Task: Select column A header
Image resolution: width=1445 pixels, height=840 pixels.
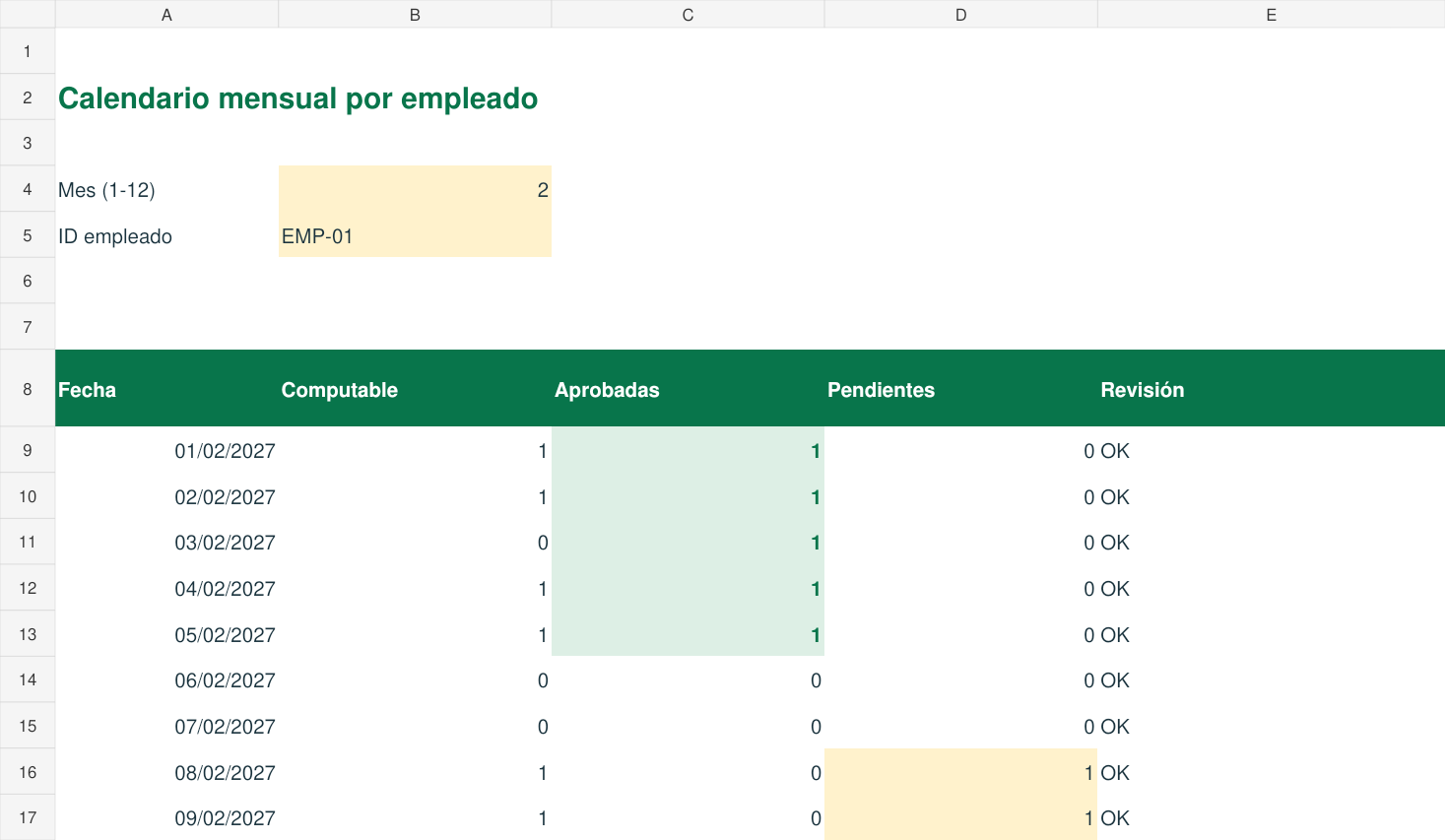Action: [x=166, y=14]
